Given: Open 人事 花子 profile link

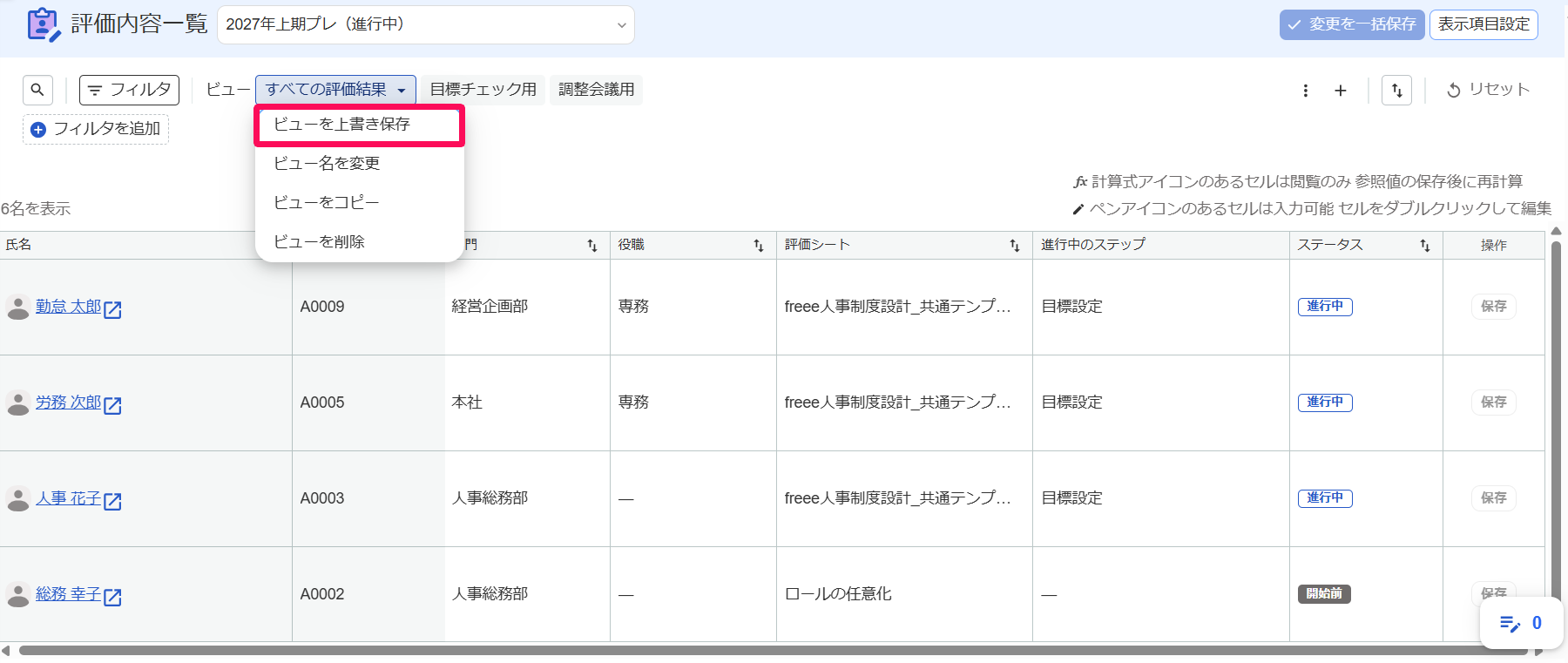Looking at the screenshot, I should coord(68,498).
